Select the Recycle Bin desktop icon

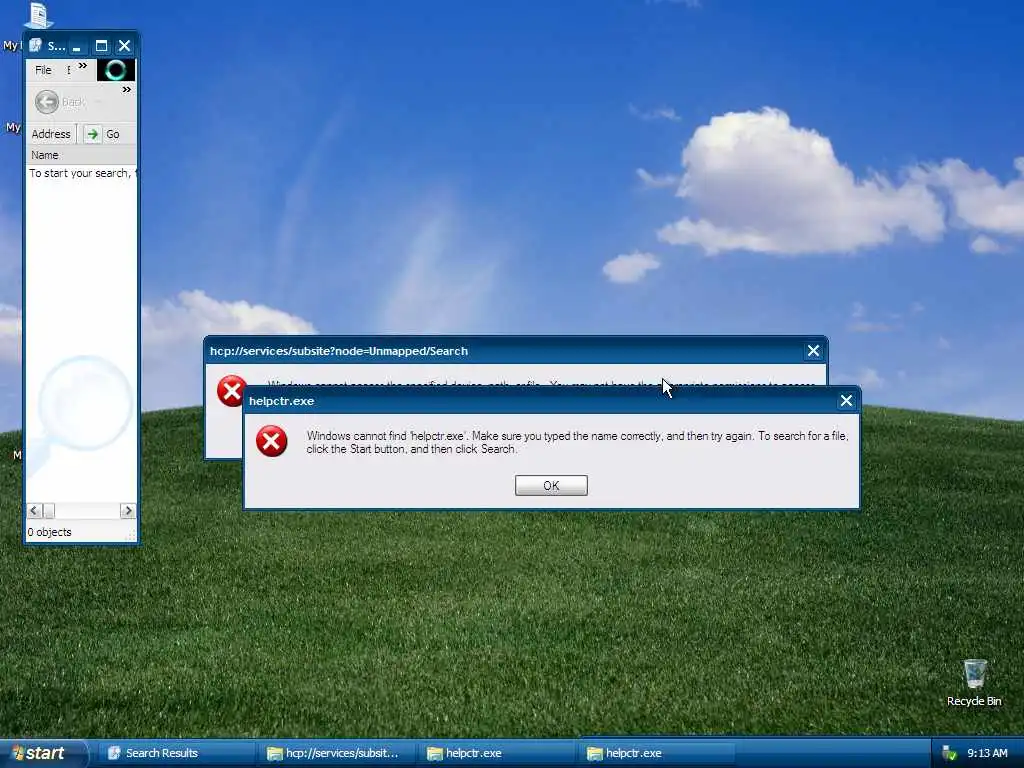974,682
